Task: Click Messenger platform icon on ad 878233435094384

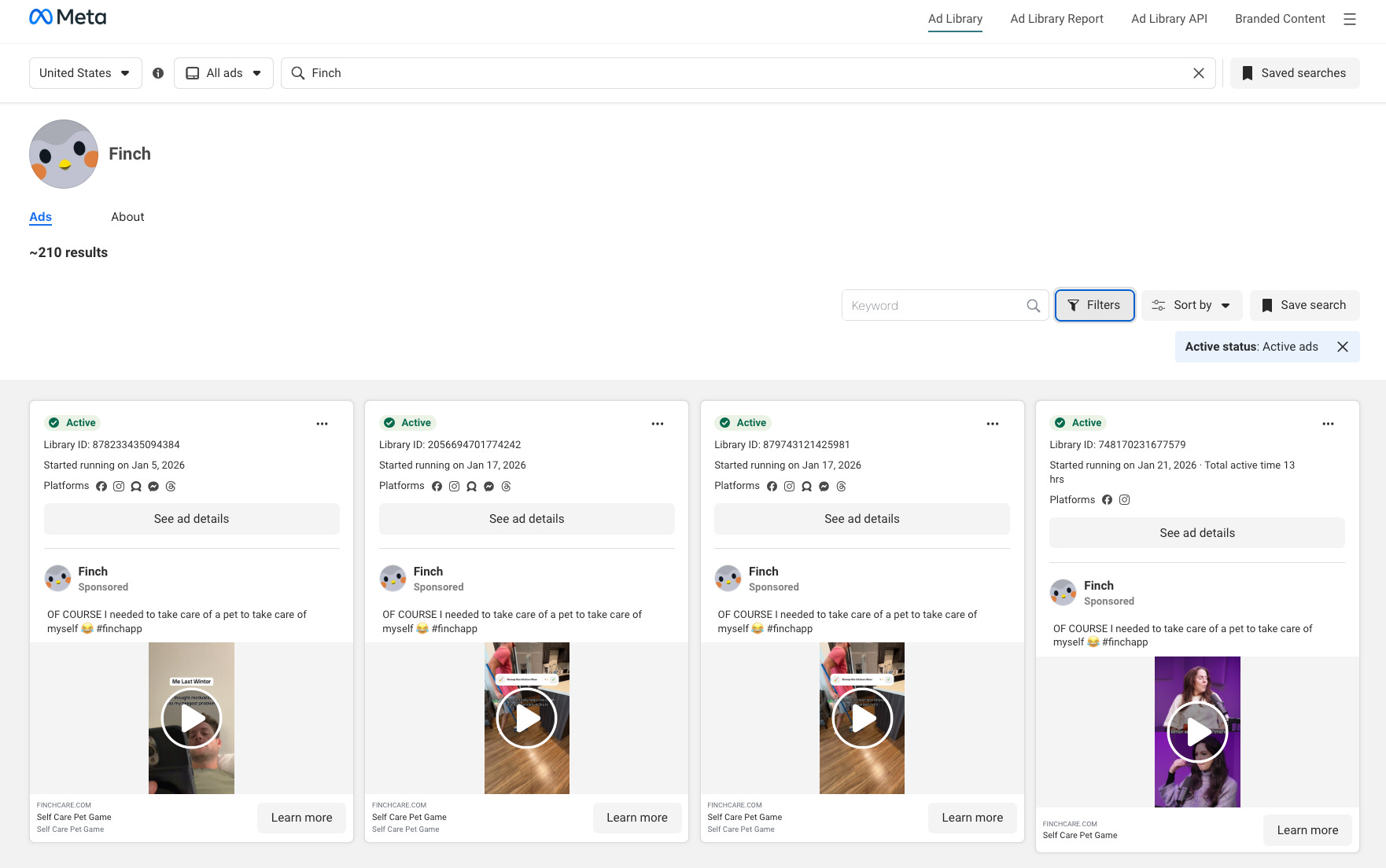Action: 153,487
